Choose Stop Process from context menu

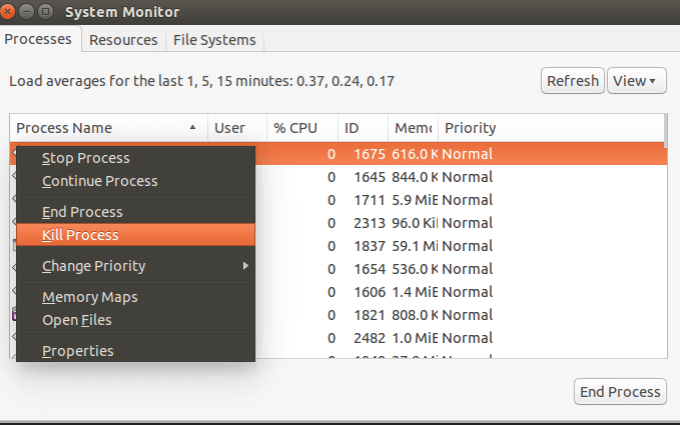pyautogui.click(x=86, y=158)
